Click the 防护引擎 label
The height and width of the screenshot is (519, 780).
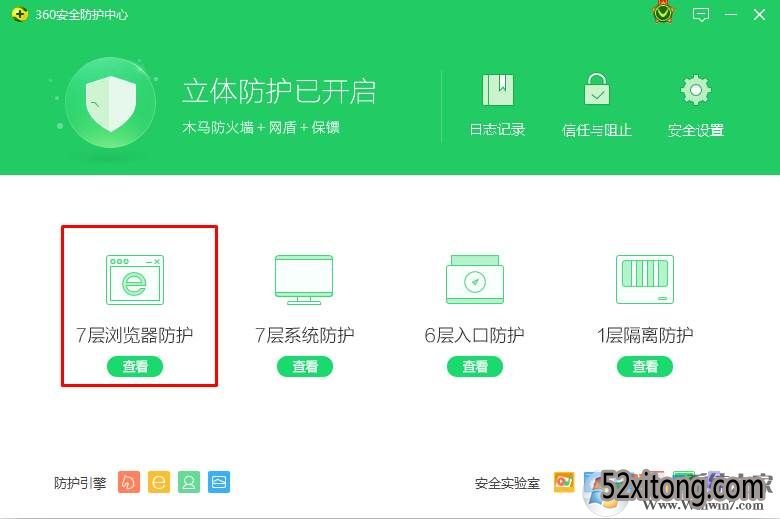click(80, 483)
